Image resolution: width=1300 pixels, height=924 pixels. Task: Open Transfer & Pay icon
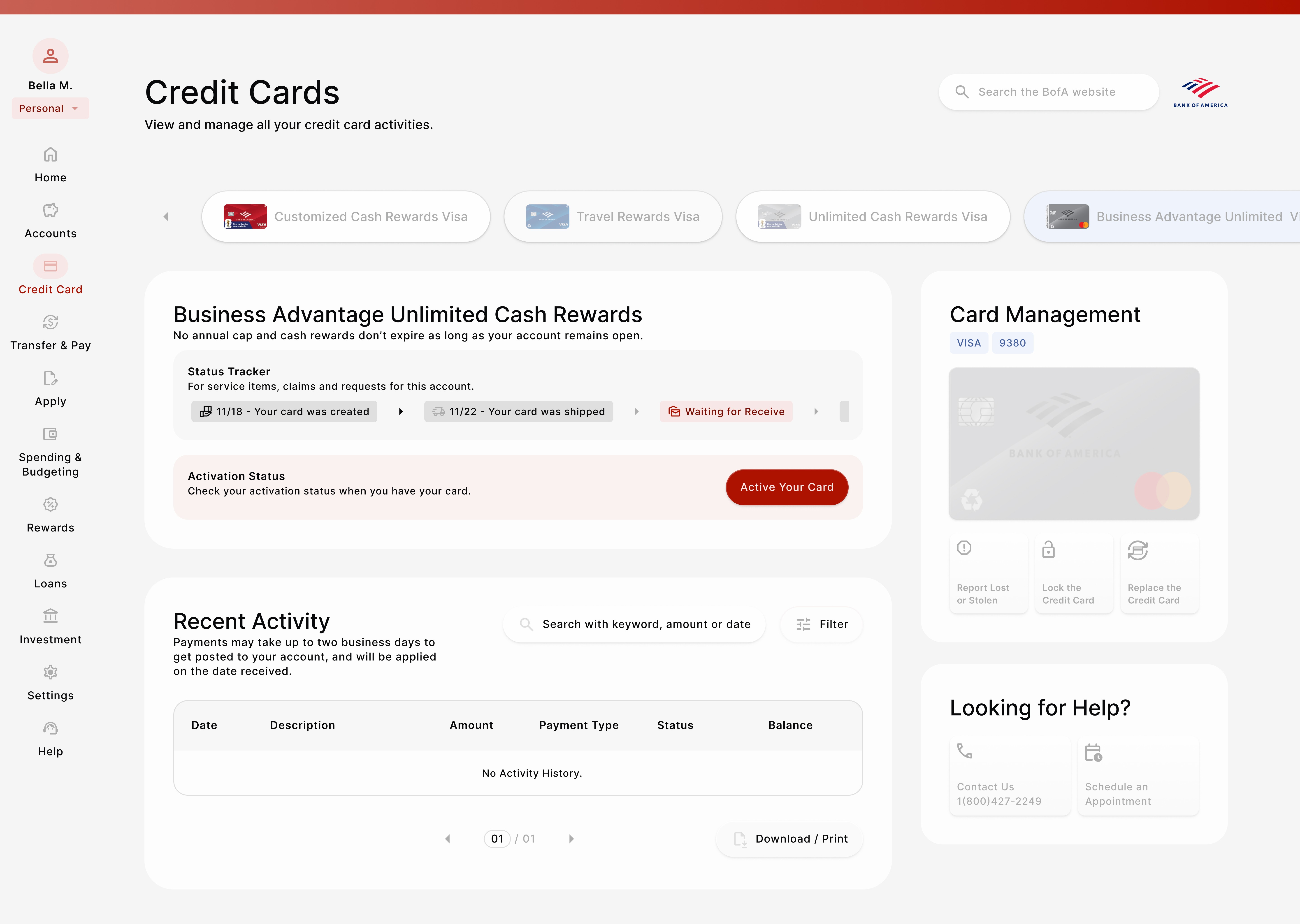click(50, 323)
